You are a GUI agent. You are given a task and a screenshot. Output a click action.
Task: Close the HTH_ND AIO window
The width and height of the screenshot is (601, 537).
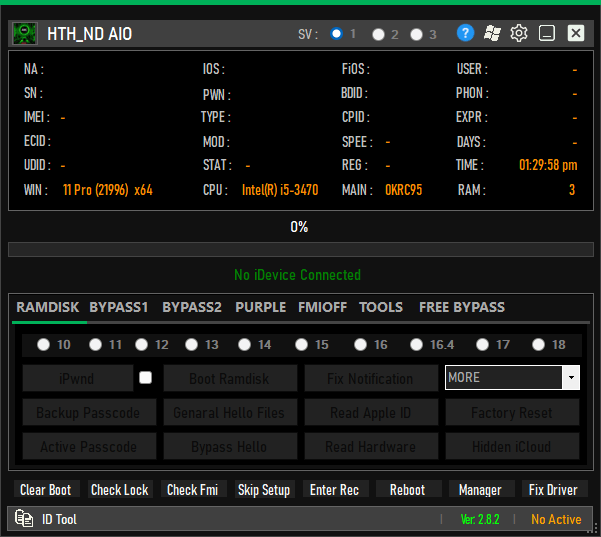click(x=576, y=33)
